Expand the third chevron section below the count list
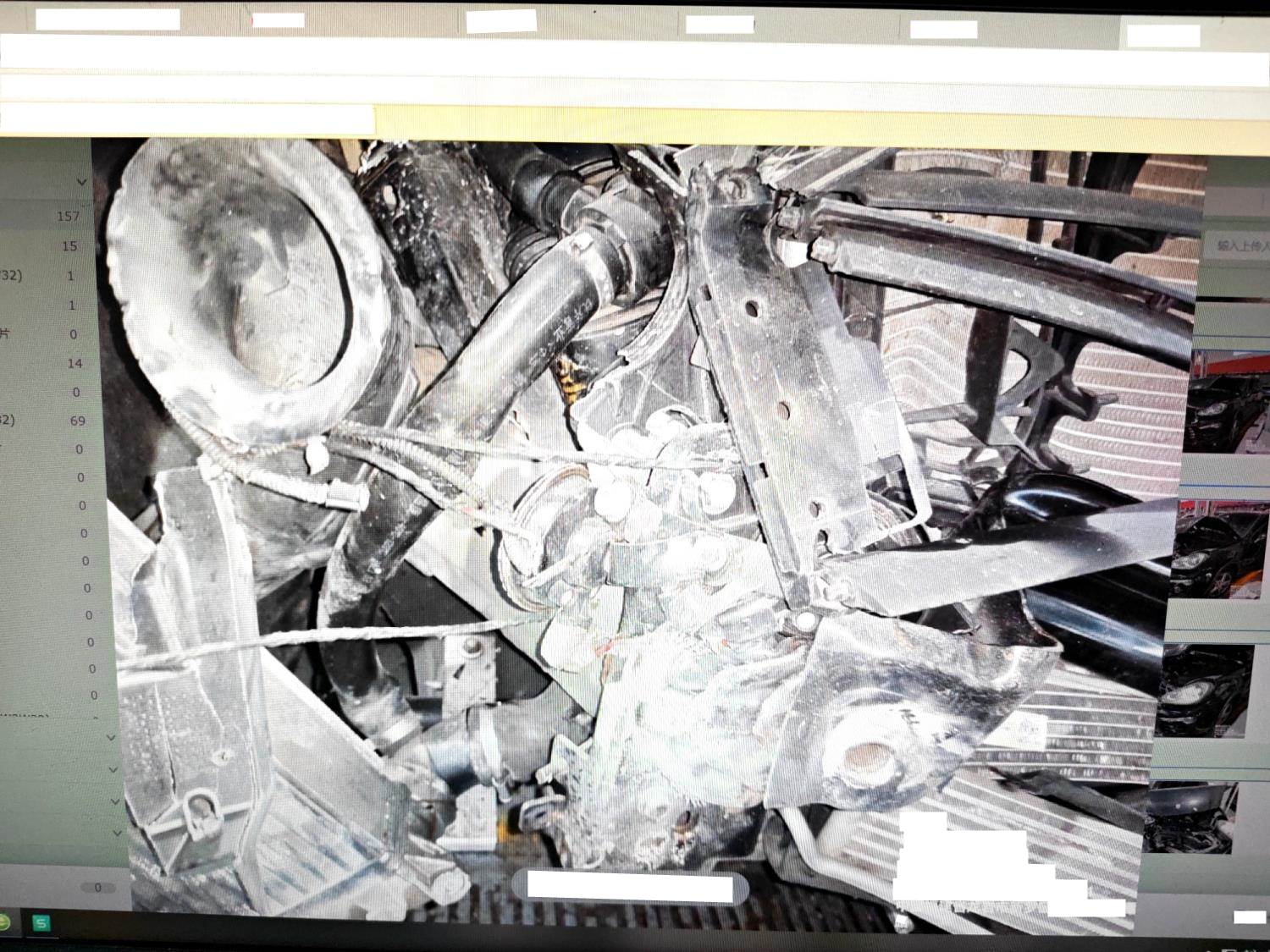 pyautogui.click(x=116, y=801)
